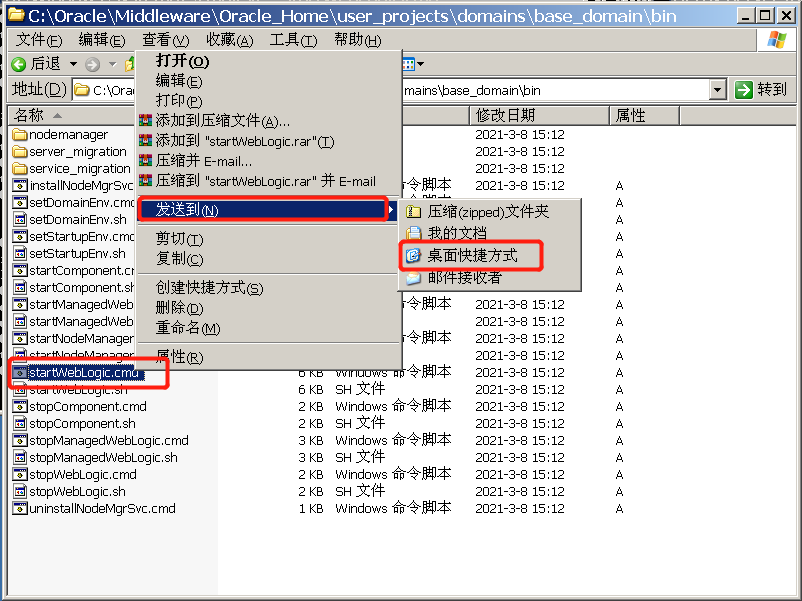
Task: Choose 重命名(M) in the context menu
Action: click(x=269, y=327)
